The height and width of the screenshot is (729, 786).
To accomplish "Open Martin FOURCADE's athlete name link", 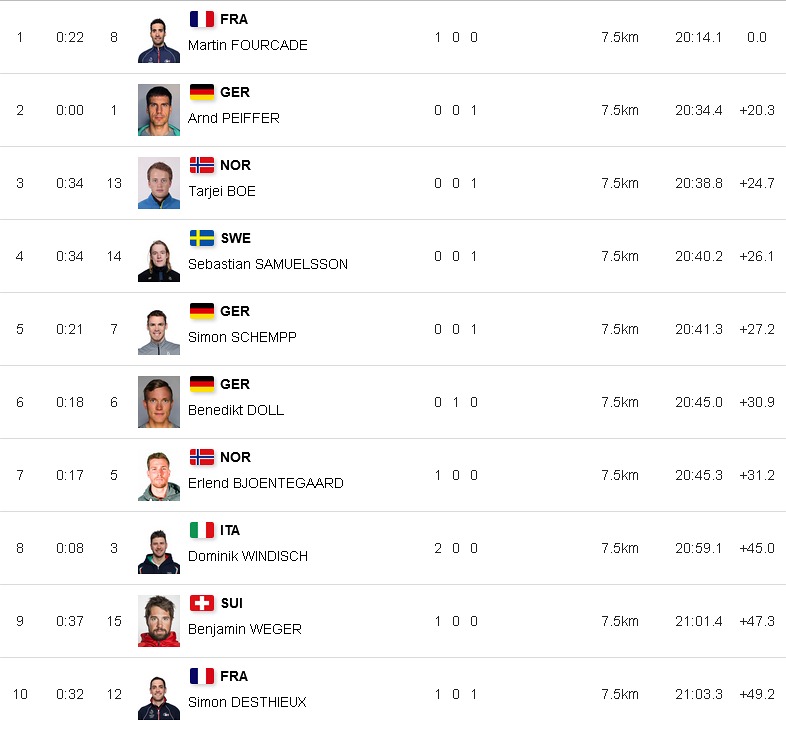I will [248, 45].
